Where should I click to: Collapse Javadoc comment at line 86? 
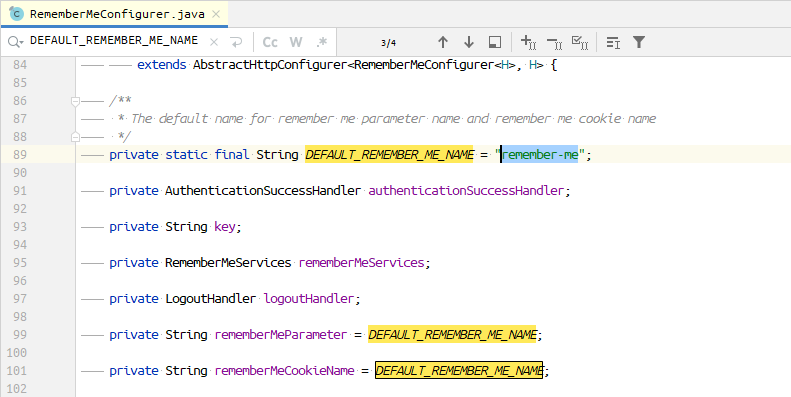coord(75,101)
